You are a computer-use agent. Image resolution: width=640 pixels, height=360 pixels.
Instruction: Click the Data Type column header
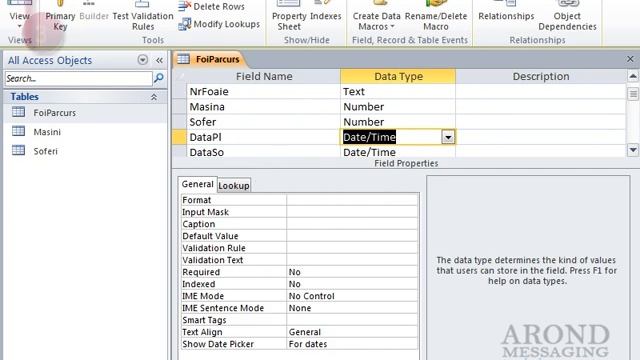[398, 76]
